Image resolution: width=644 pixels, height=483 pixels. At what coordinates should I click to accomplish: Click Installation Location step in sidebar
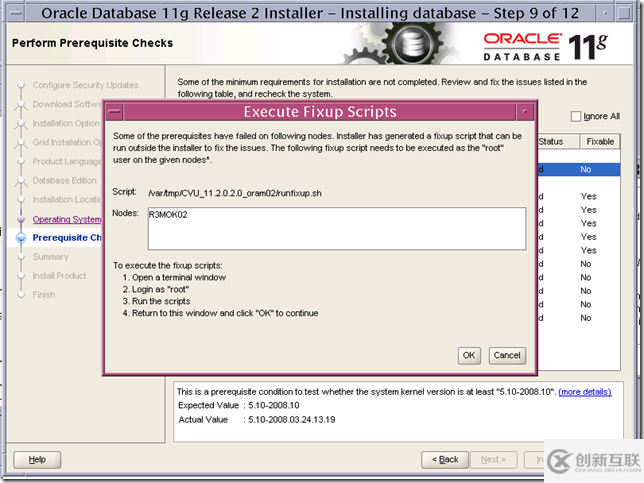67,200
